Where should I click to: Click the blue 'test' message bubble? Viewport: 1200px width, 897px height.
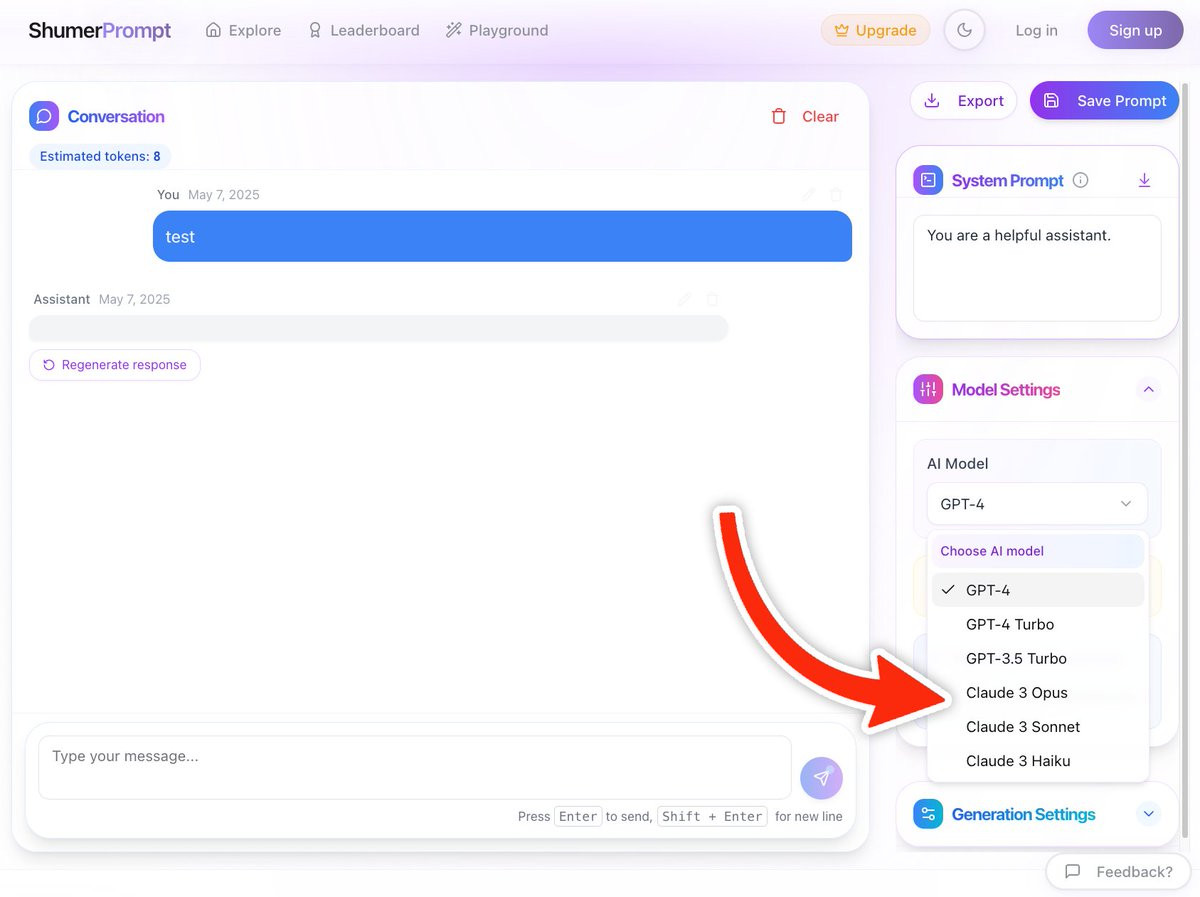[x=502, y=236]
